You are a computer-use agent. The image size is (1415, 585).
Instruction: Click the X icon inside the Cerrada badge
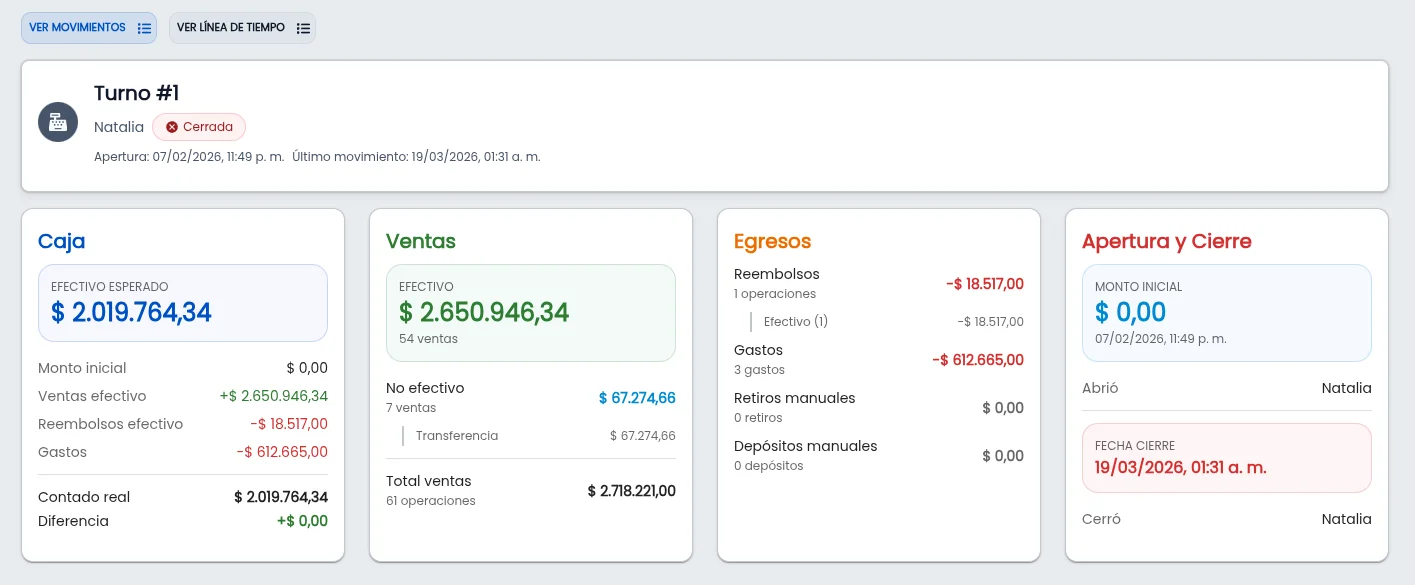[173, 127]
